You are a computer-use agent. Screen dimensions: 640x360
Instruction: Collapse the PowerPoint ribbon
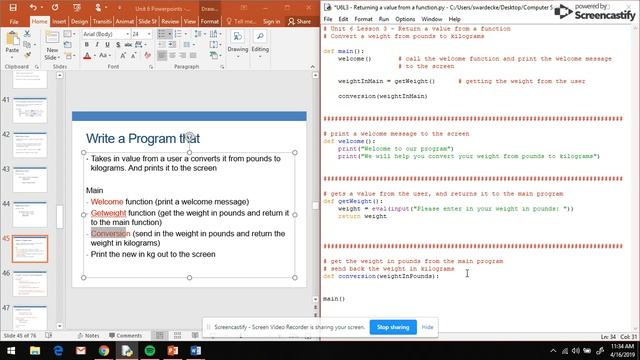pos(313,67)
